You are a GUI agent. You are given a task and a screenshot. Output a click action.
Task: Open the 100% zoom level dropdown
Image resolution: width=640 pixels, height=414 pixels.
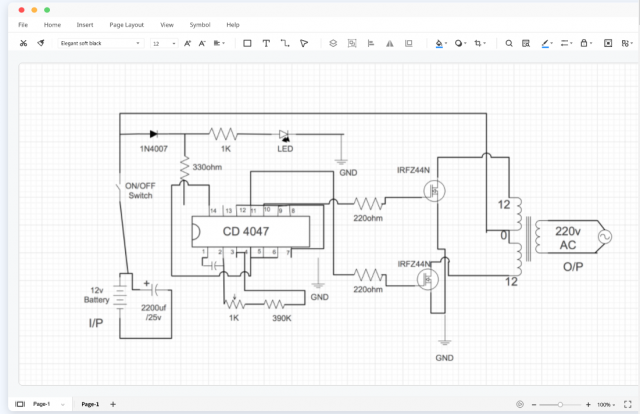606,405
